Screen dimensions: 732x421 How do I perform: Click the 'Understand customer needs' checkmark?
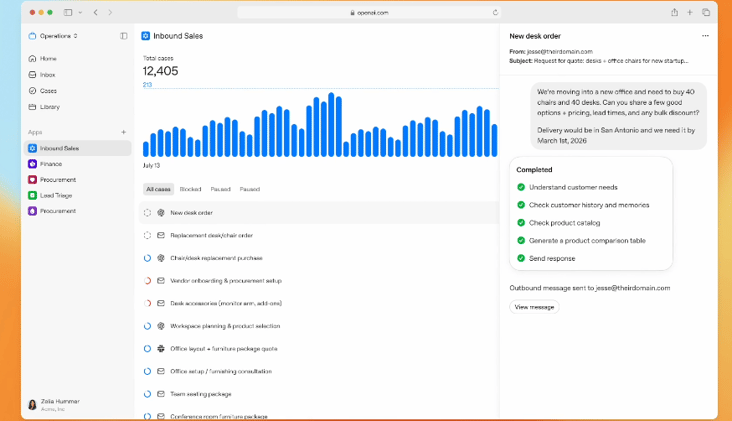521,187
